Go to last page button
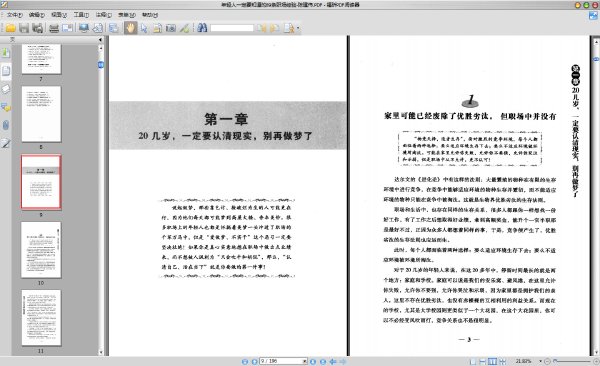 323,361
